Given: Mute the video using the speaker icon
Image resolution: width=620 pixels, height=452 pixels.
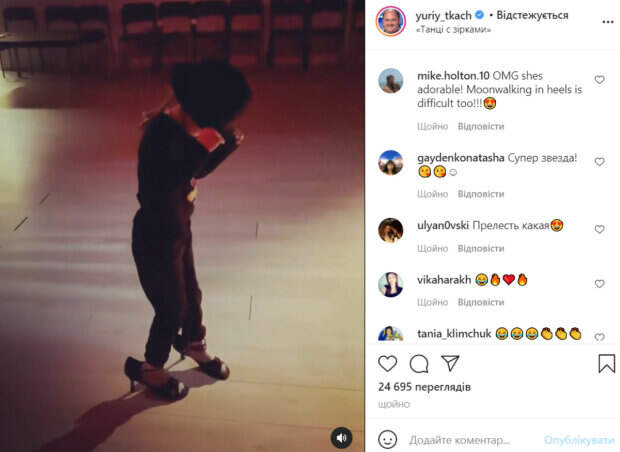Looking at the screenshot, I should [341, 438].
